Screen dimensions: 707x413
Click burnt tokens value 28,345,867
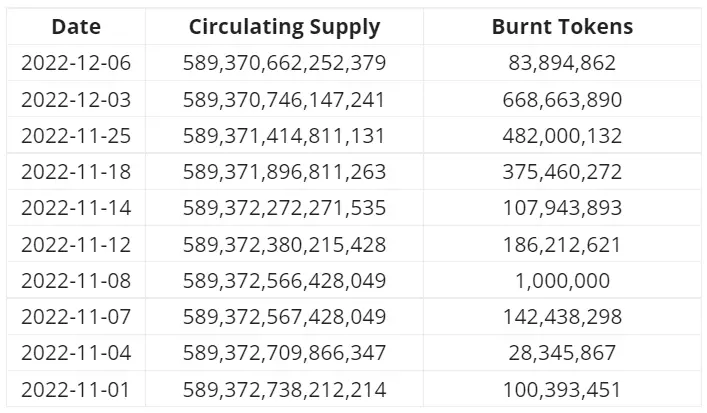point(562,353)
